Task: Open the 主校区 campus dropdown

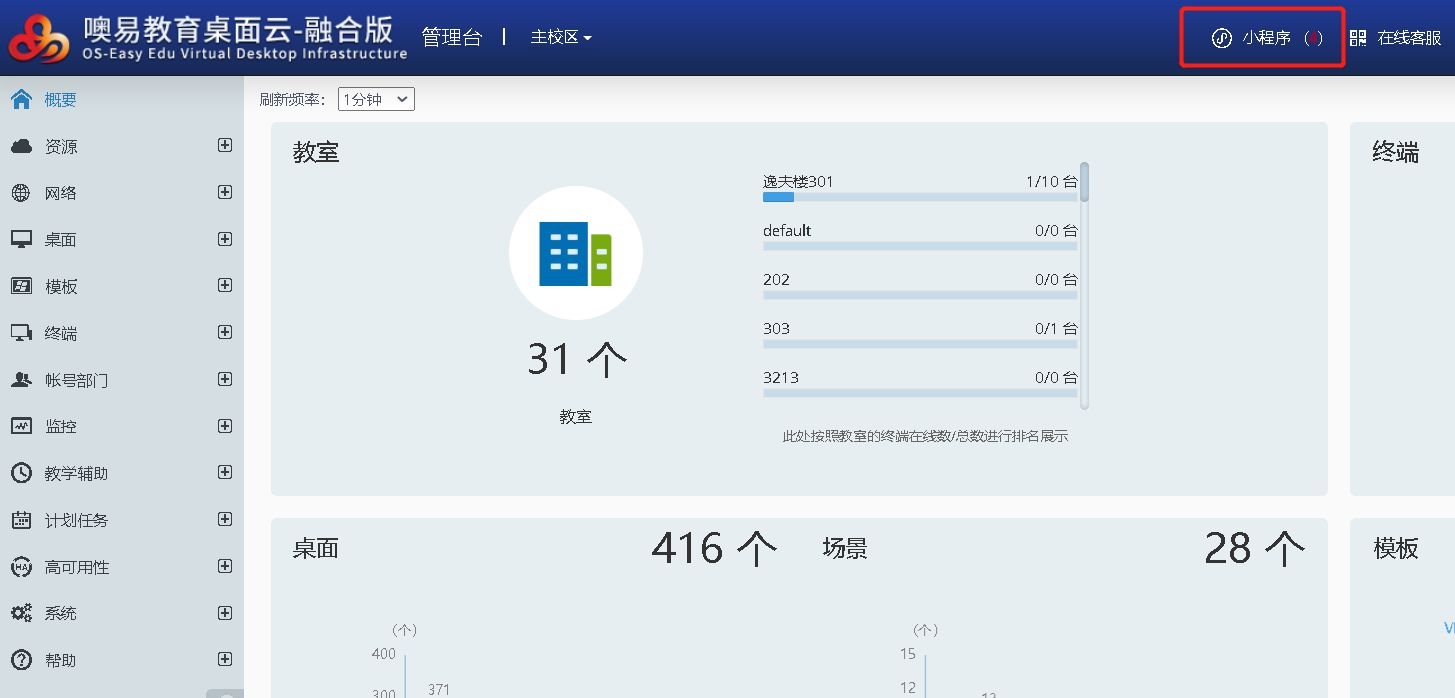Action: click(x=560, y=38)
